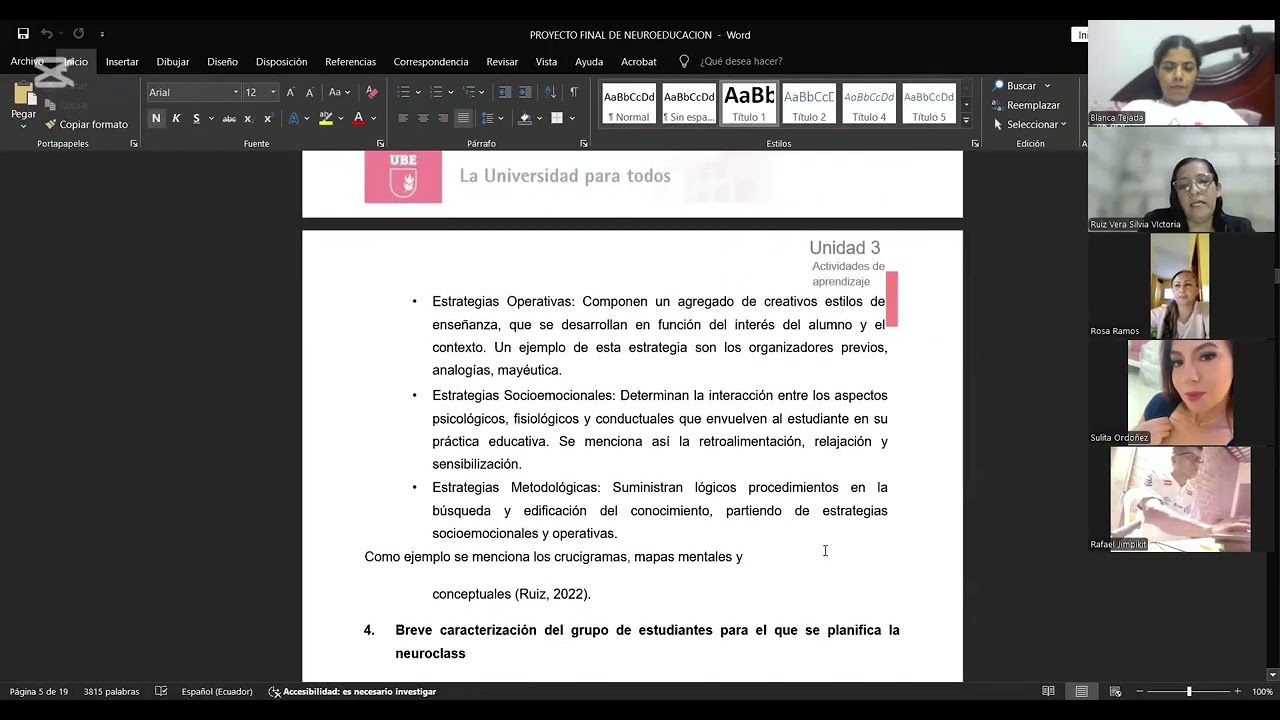Click the Reemplazar button

point(1026,105)
